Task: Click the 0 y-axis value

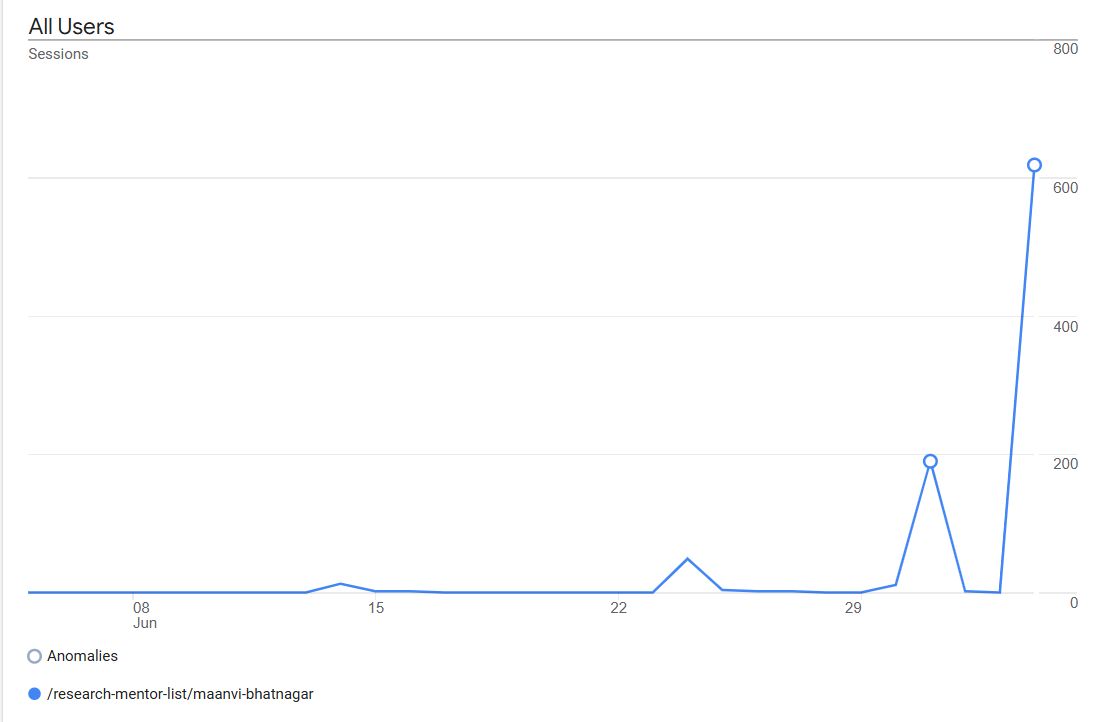Action: (1073, 602)
